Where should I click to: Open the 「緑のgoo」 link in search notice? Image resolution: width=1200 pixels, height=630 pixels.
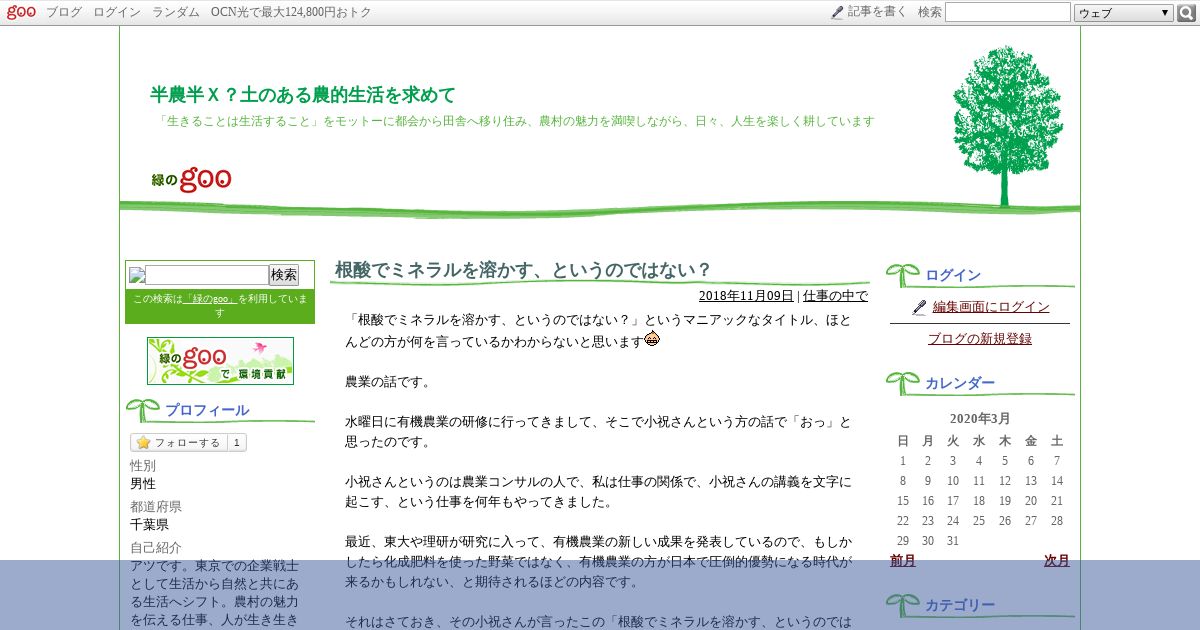(211, 299)
